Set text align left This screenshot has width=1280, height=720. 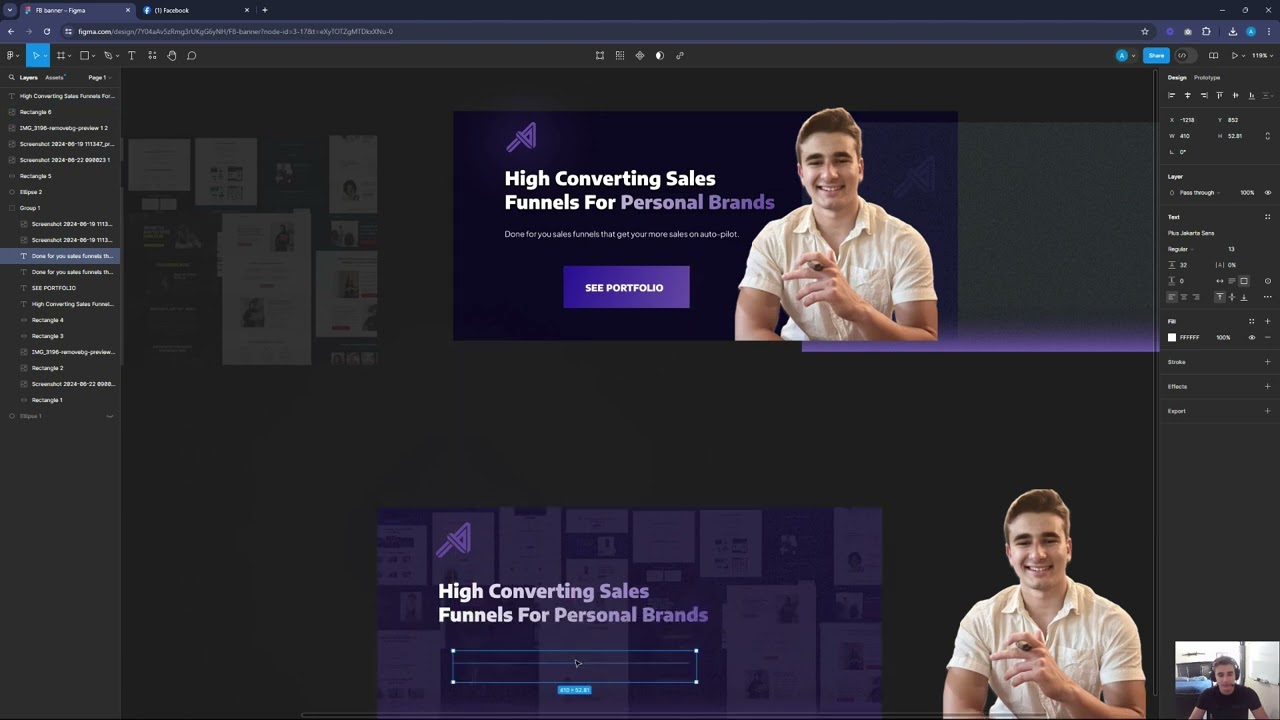(1172, 297)
